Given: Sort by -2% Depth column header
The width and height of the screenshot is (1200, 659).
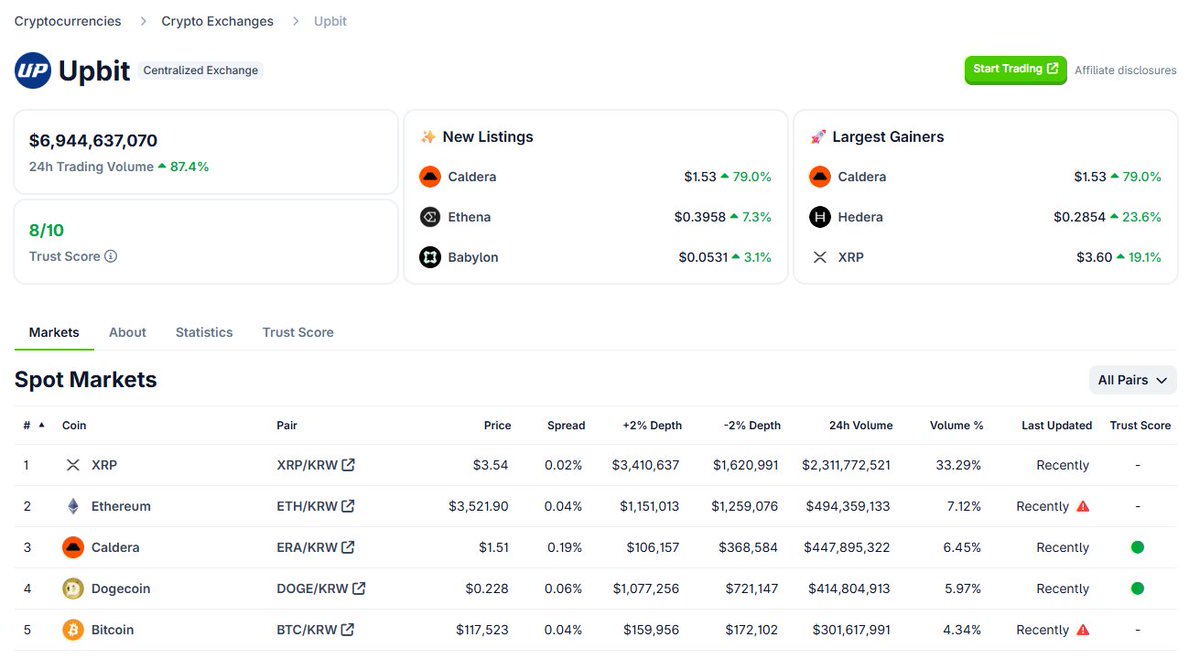Looking at the screenshot, I should point(752,425).
